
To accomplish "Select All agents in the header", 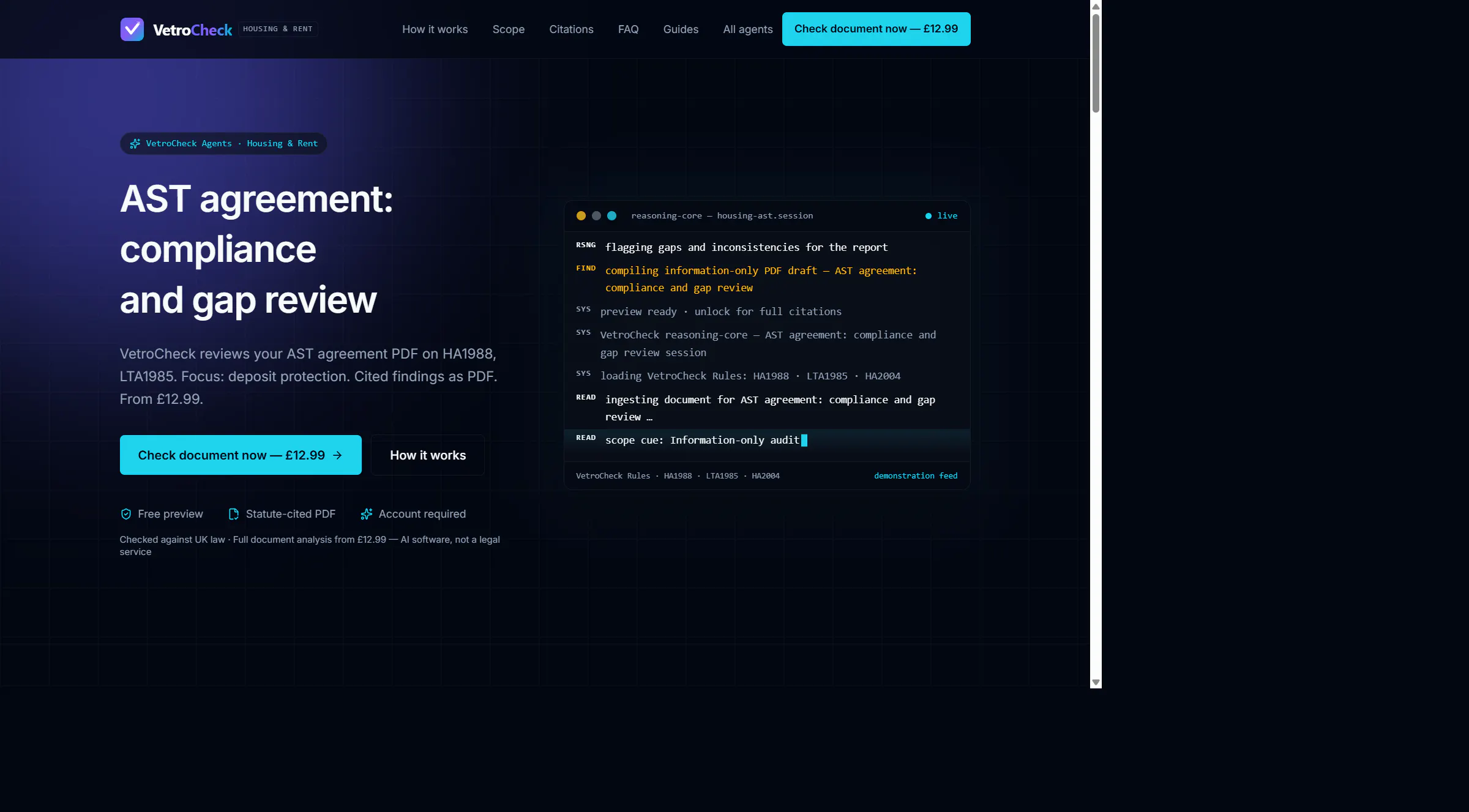I will (x=748, y=29).
